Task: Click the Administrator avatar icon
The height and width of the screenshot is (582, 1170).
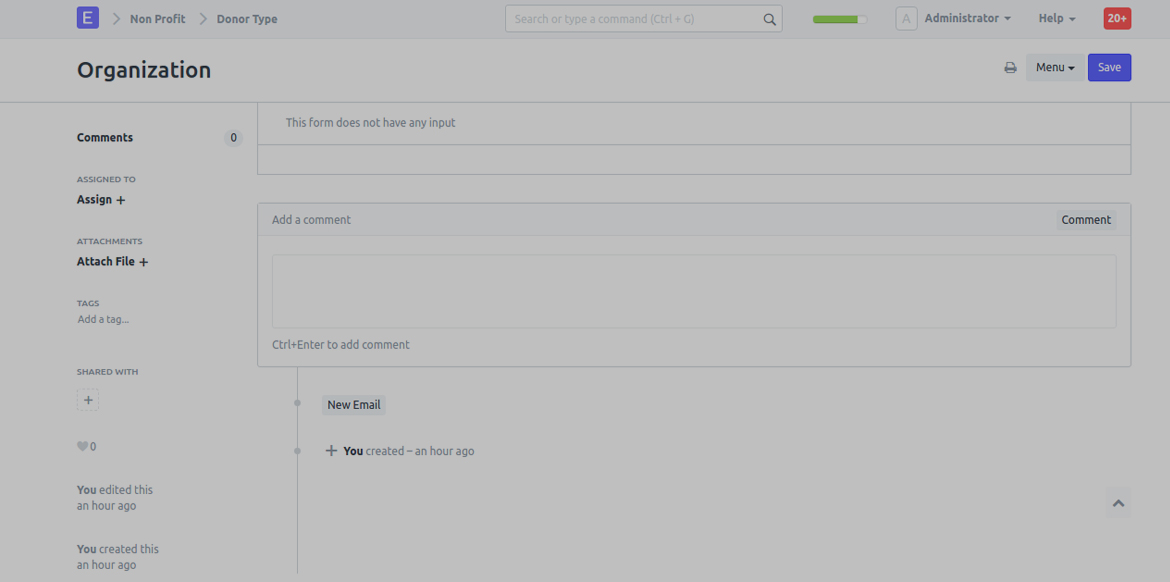Action: click(906, 19)
